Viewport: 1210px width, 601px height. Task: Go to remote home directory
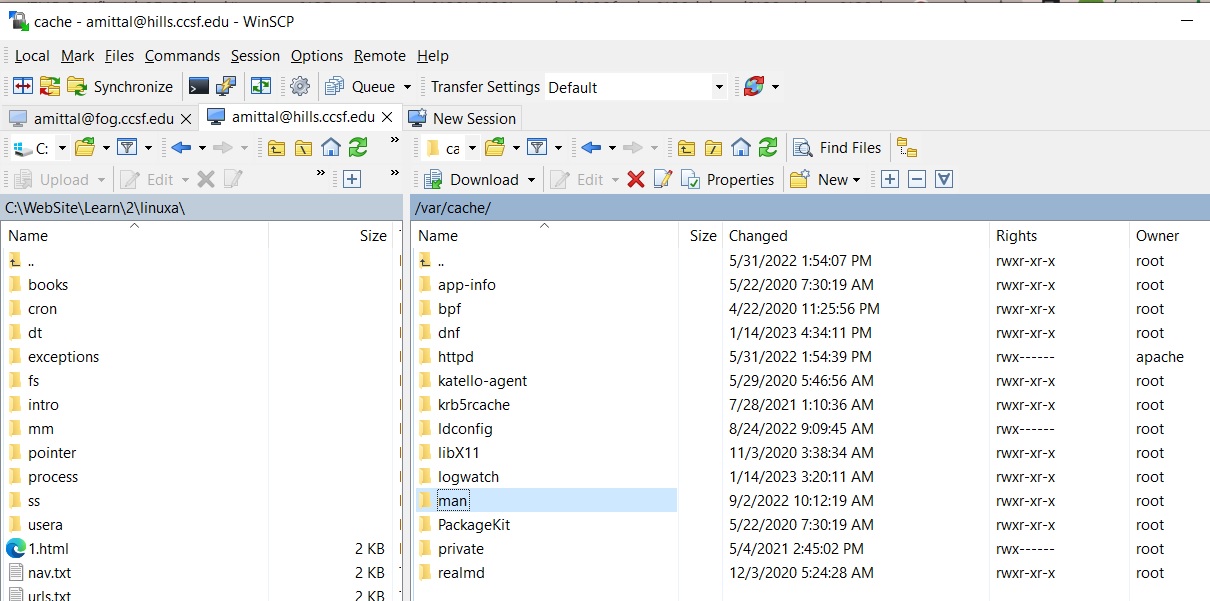tap(741, 148)
